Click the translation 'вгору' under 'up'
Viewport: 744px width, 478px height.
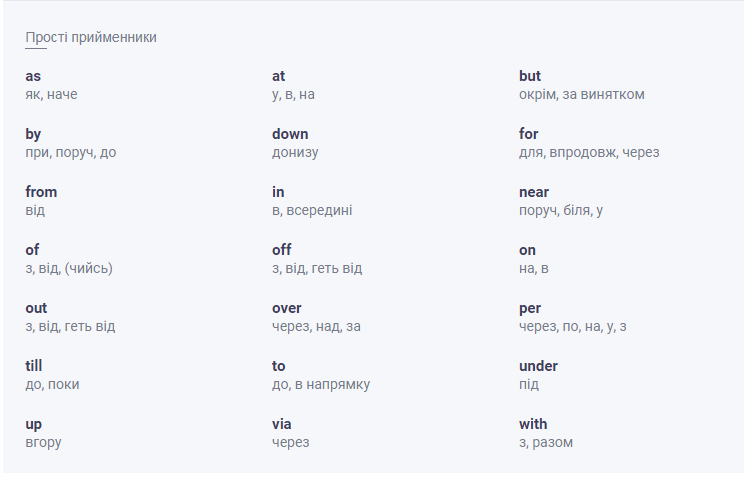coord(43,443)
